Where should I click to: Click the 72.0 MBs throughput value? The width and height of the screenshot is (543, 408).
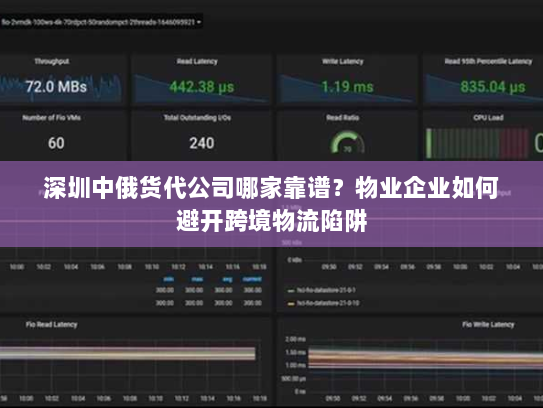coord(56,87)
